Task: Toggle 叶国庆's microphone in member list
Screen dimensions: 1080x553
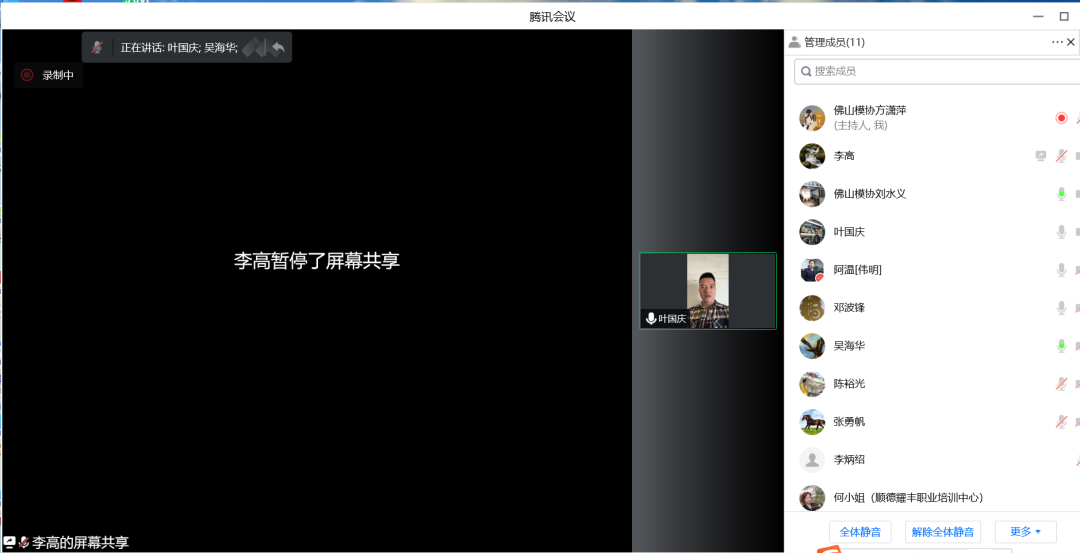Action: (1061, 232)
